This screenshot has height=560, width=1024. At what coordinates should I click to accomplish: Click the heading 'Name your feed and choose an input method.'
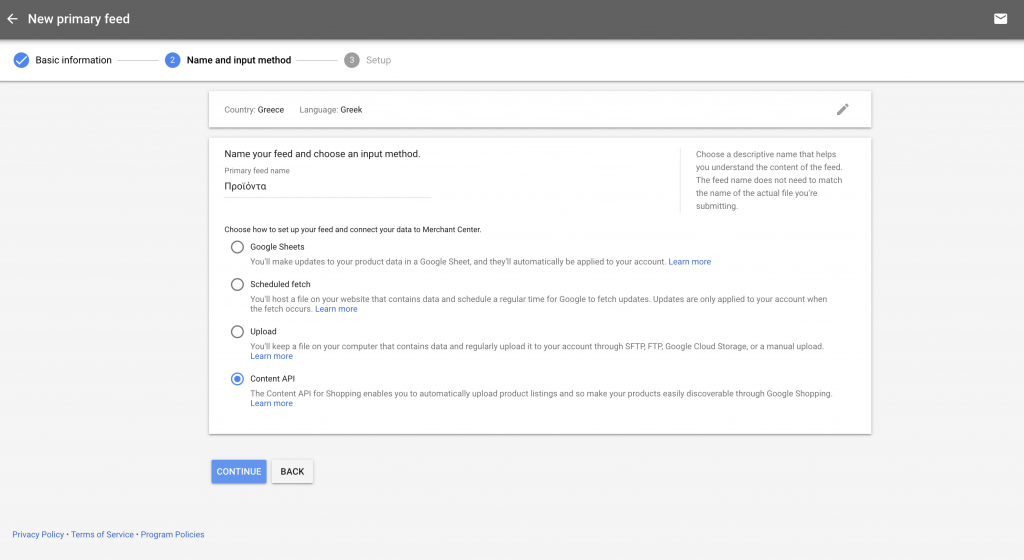[322, 154]
